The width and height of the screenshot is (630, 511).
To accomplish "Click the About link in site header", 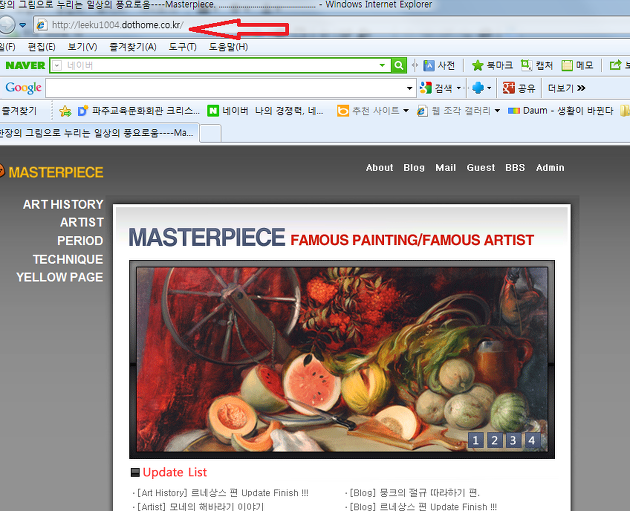I will (x=379, y=168).
